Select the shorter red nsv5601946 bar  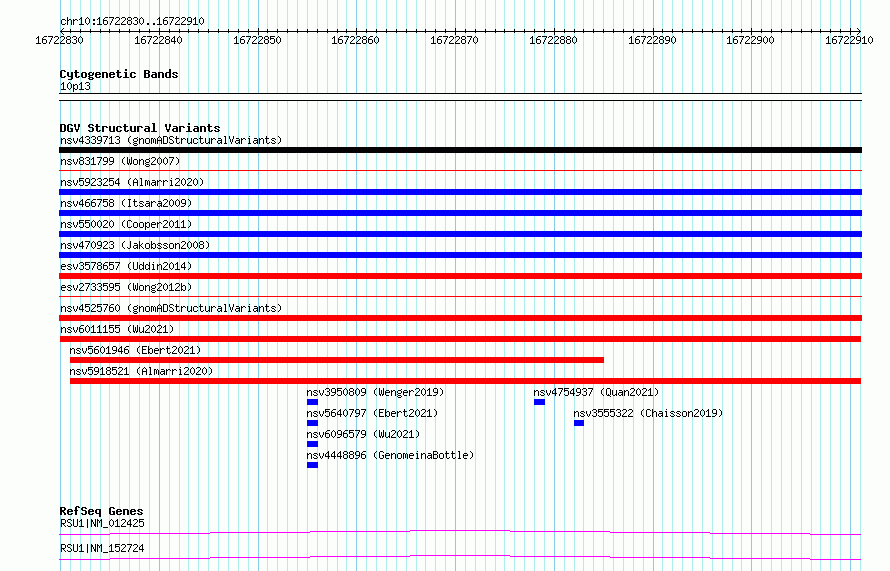click(337, 360)
